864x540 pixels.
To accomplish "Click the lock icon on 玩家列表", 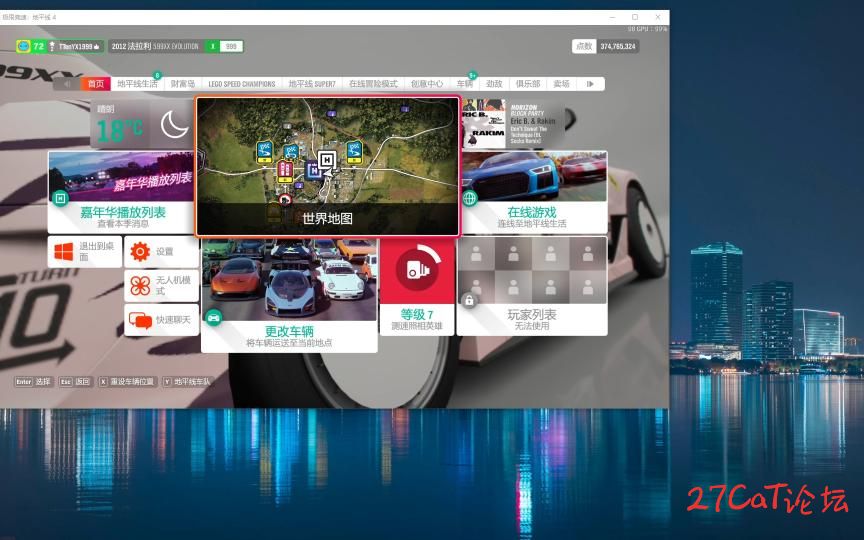I will click(469, 301).
